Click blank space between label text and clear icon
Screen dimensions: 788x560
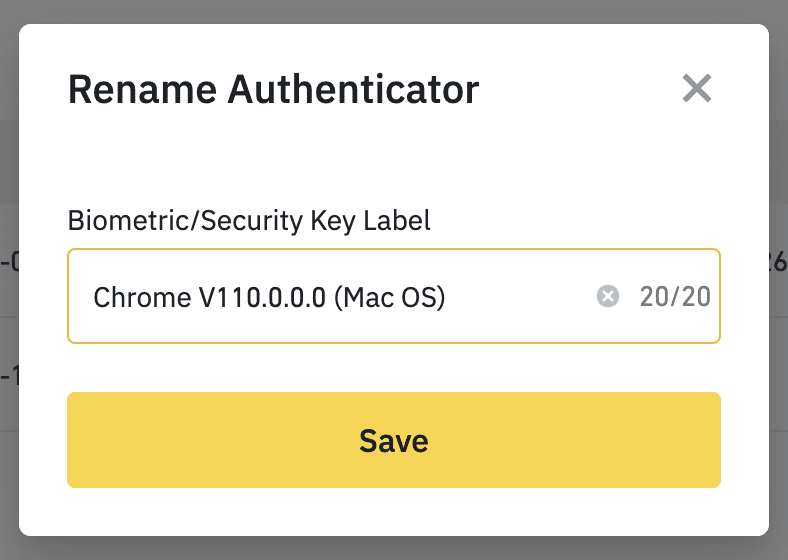tap(520, 297)
